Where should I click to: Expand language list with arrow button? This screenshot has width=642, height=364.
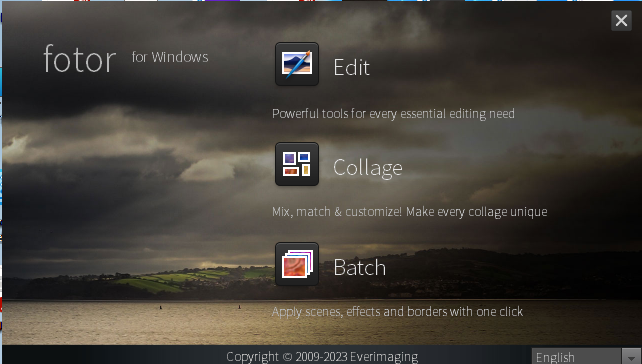pos(631,357)
